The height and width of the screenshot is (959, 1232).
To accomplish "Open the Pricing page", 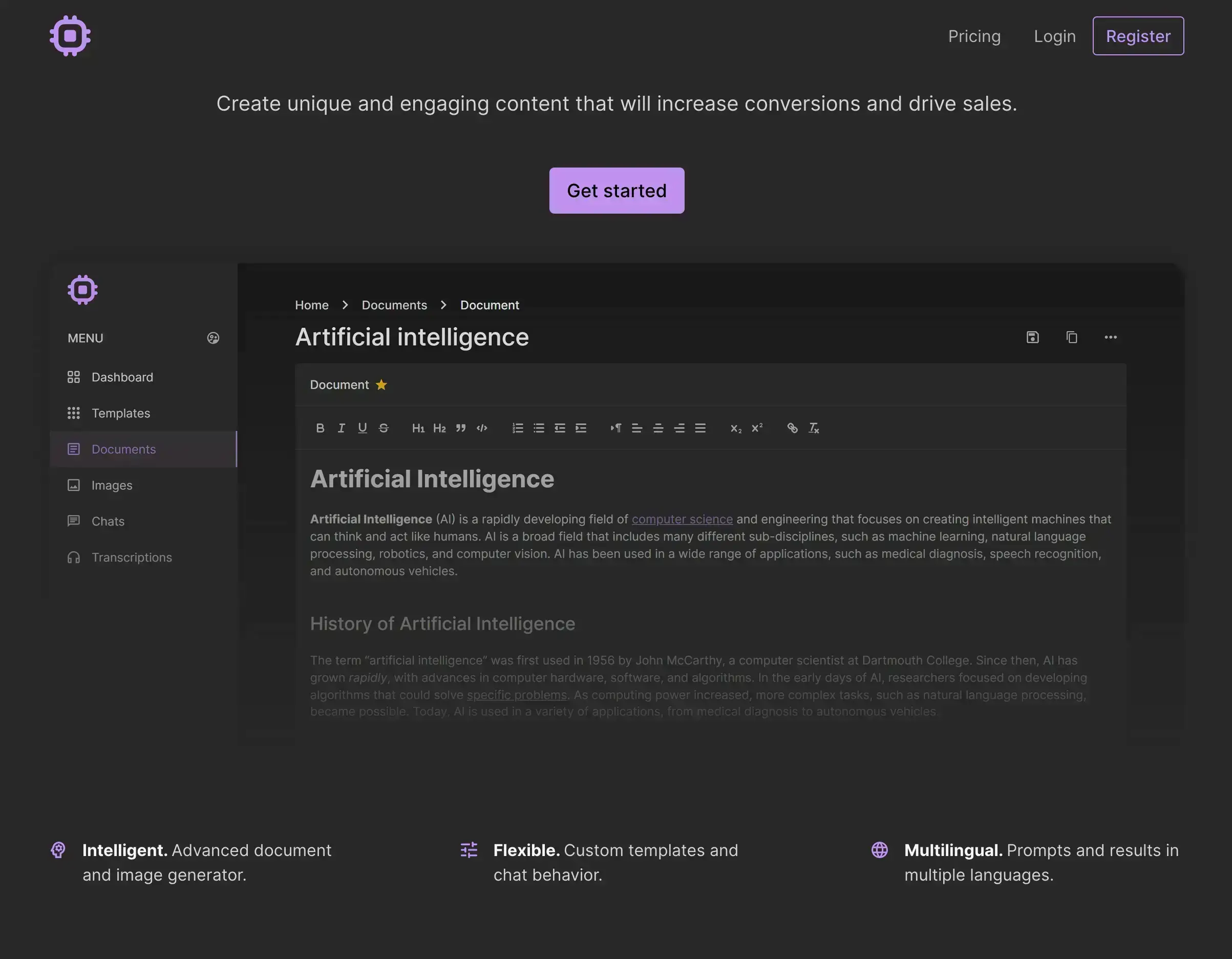I will click(974, 36).
